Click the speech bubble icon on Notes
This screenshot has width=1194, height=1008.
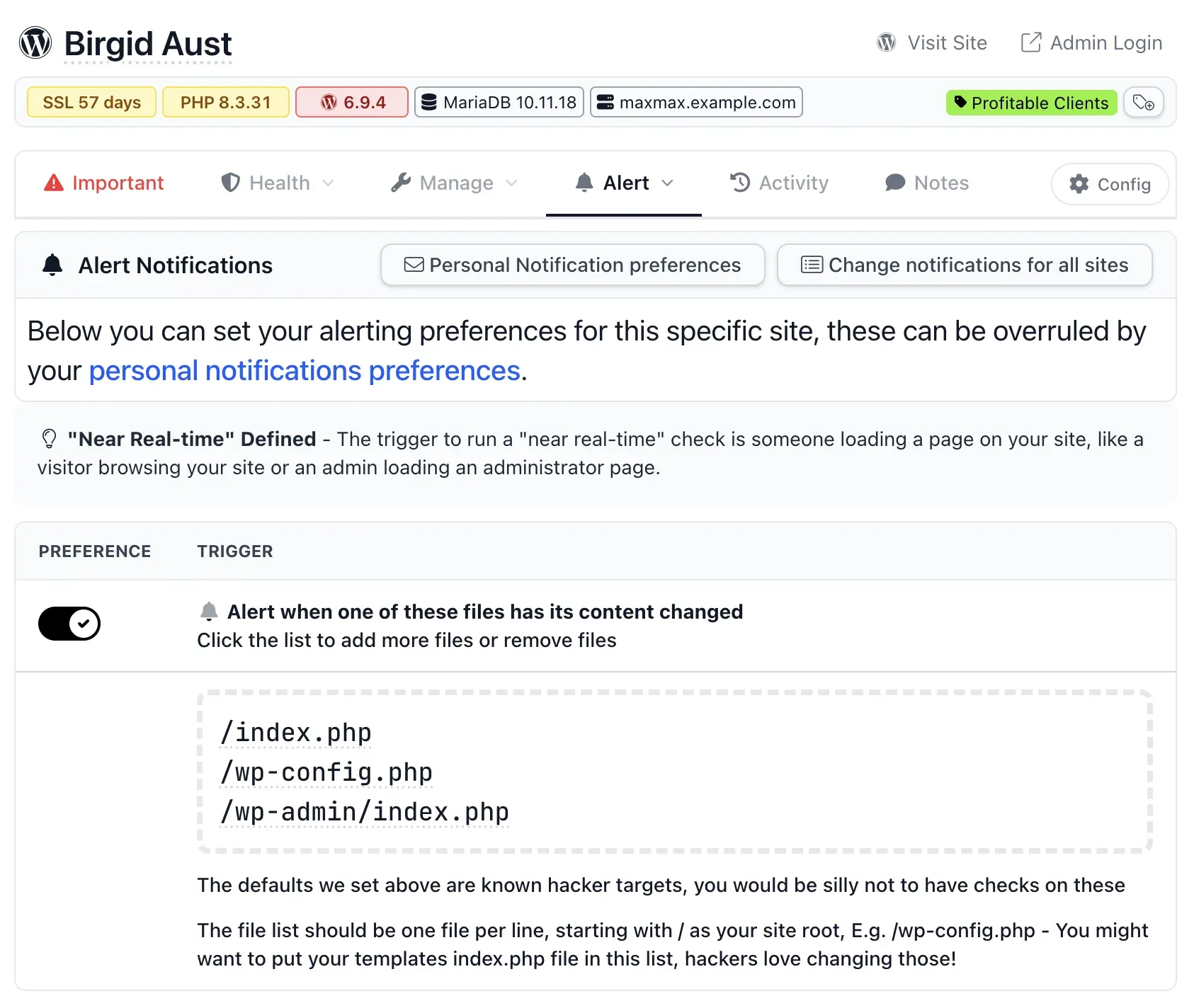(x=895, y=183)
